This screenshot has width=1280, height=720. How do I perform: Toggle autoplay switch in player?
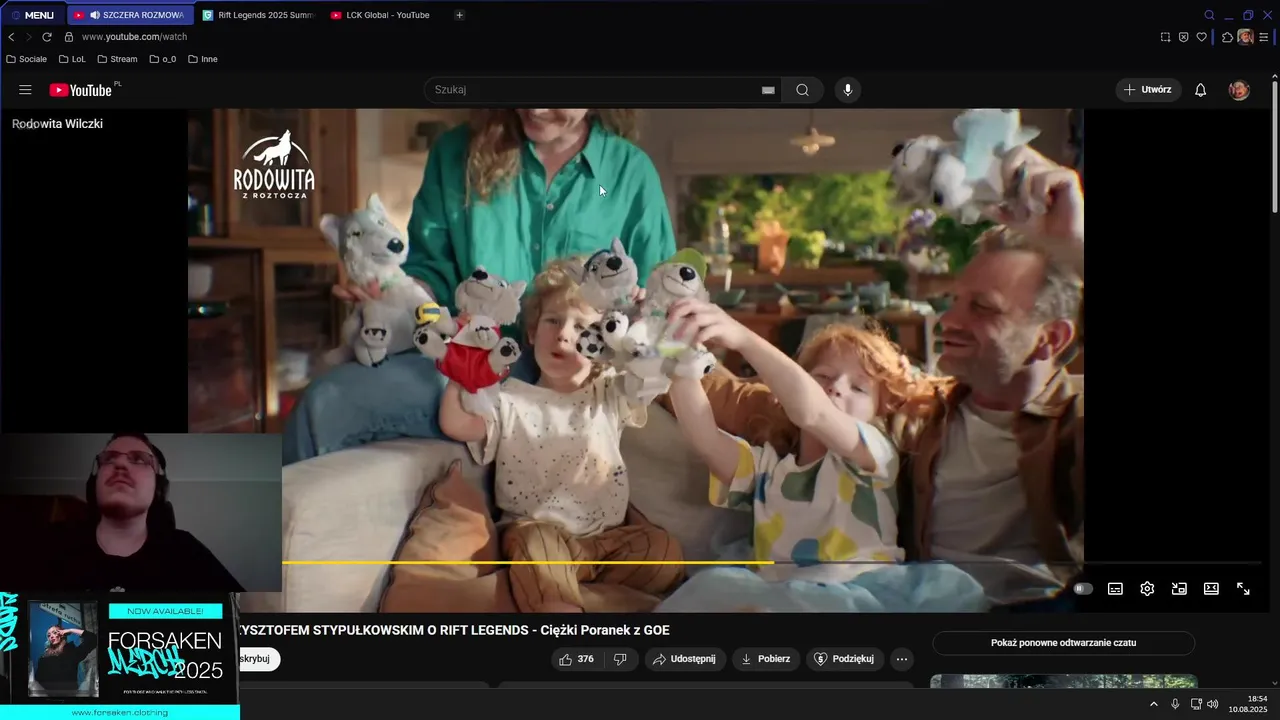click(1083, 589)
